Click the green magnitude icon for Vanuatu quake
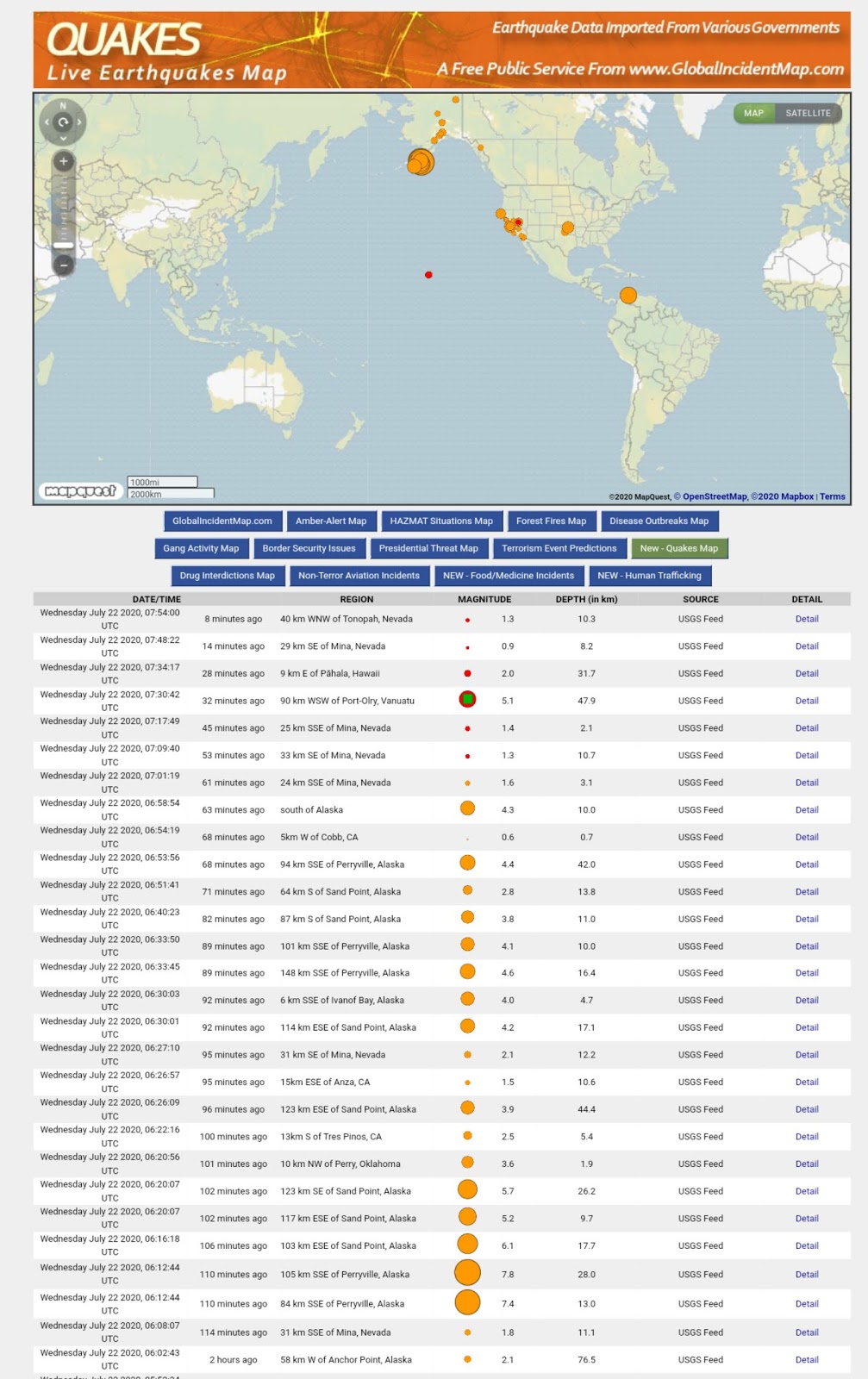 pyautogui.click(x=467, y=700)
